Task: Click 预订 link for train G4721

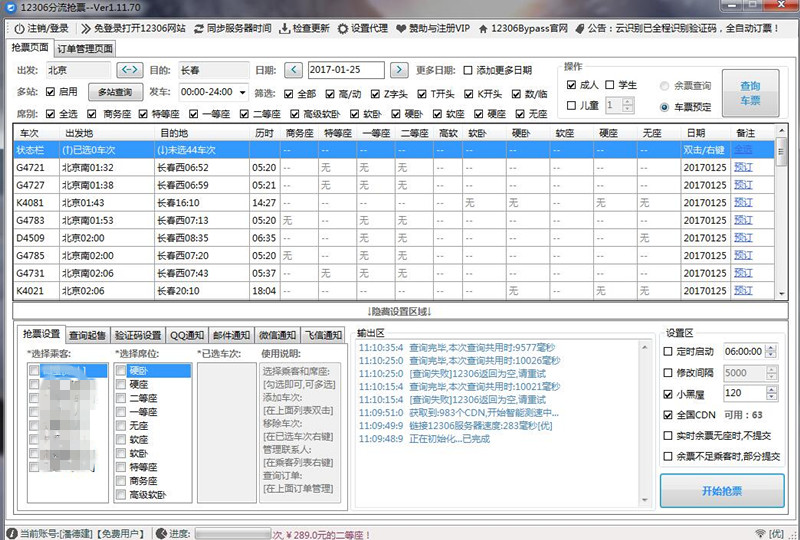Action: (743, 167)
